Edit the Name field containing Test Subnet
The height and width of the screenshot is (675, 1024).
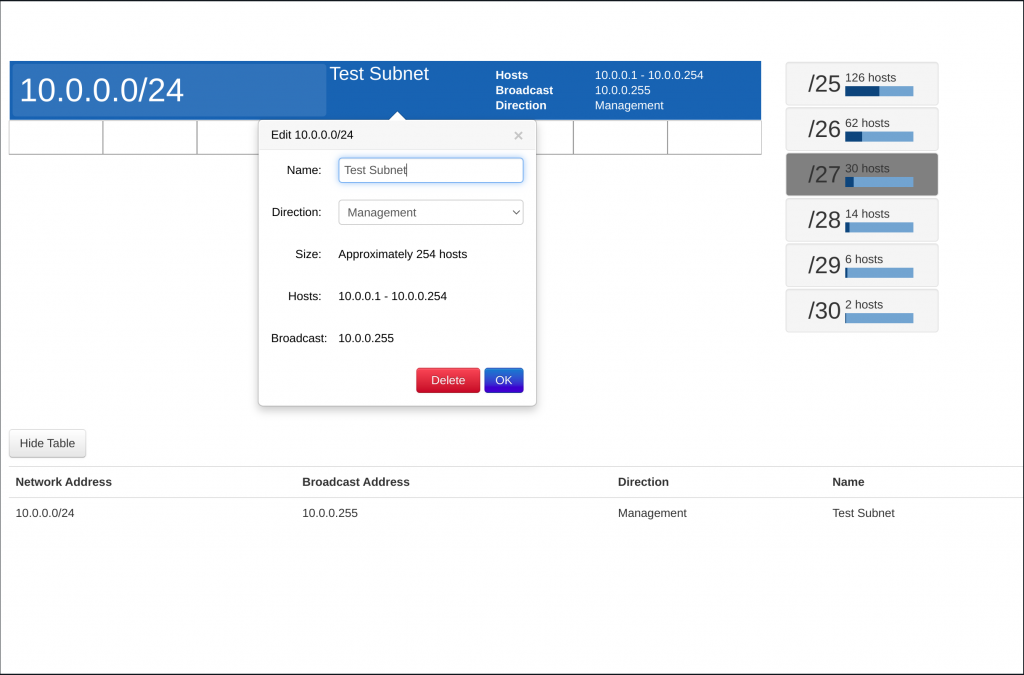(x=430, y=170)
